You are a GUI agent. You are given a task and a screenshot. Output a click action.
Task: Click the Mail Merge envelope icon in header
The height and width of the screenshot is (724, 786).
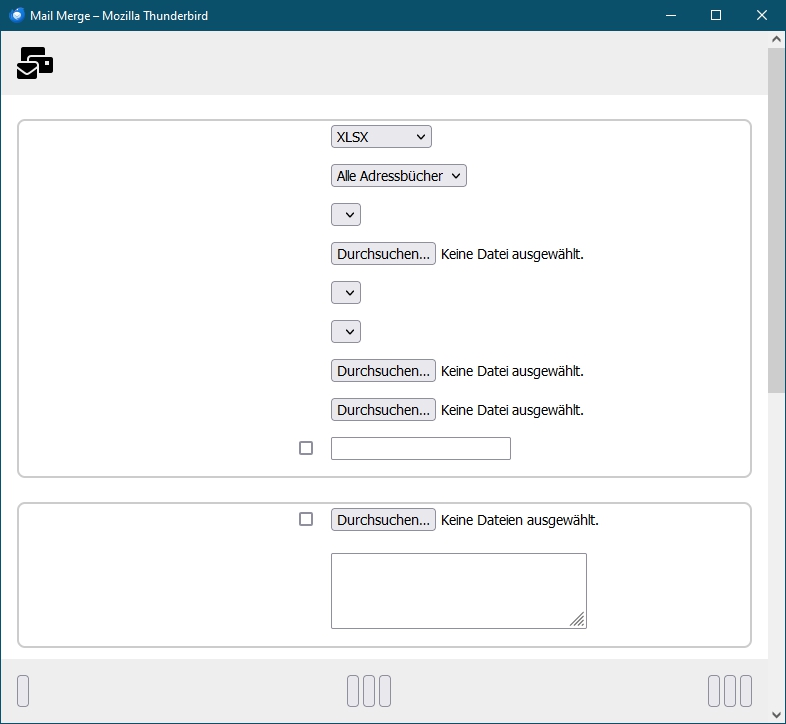click(35, 63)
